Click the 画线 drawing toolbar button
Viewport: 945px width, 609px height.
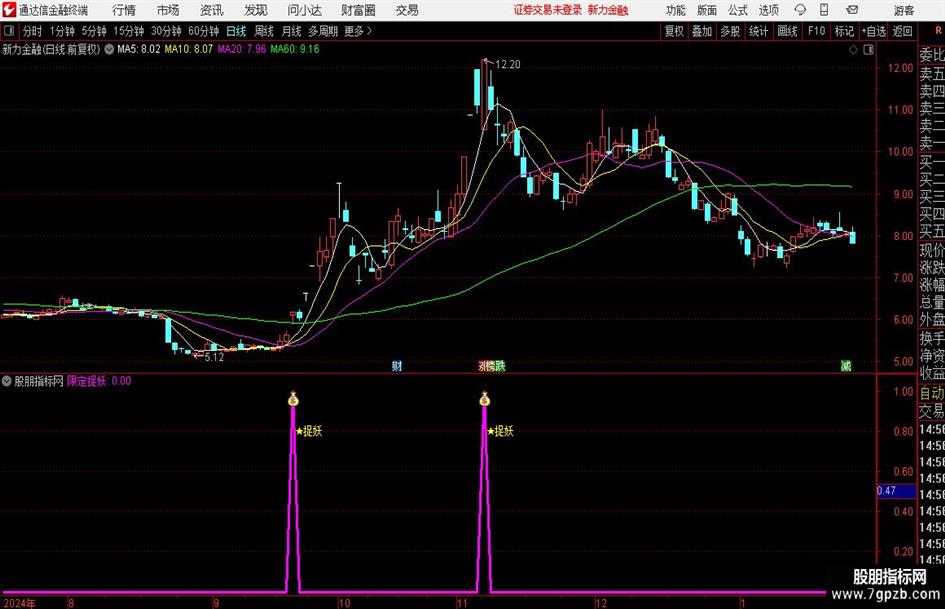(787, 31)
